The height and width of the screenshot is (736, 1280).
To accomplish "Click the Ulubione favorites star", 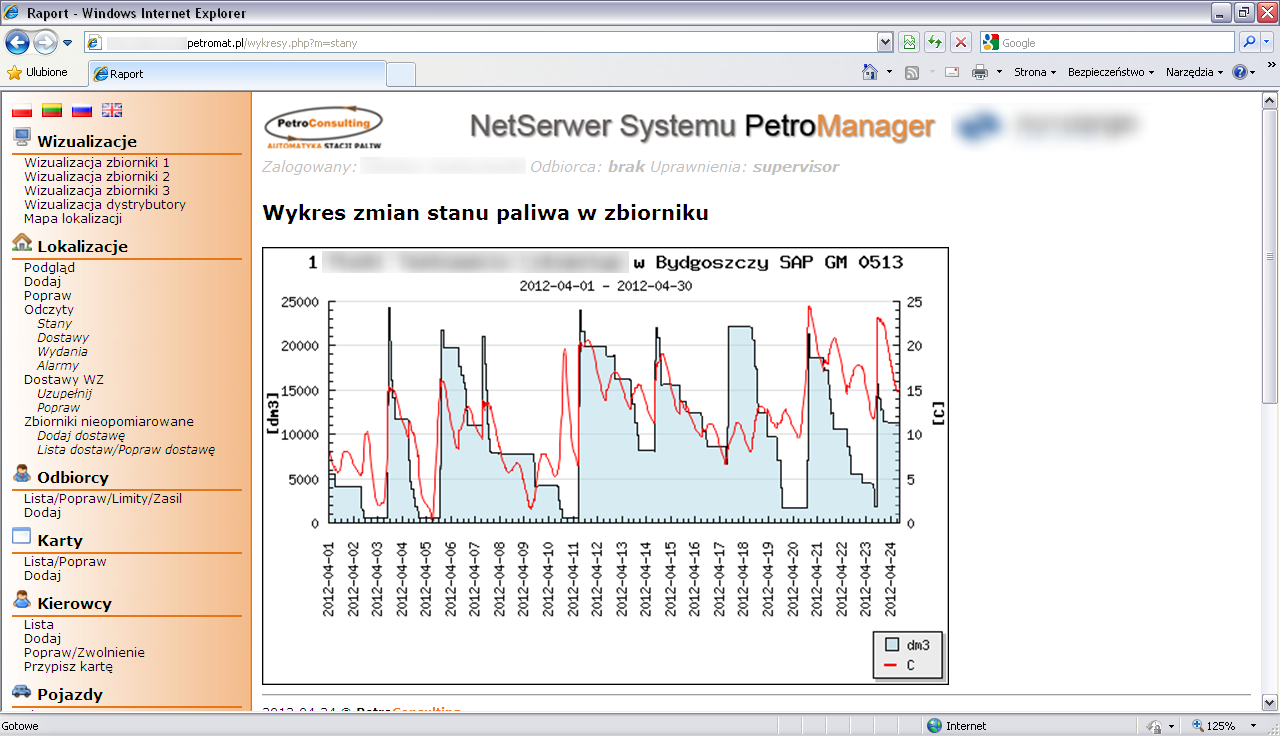I will [x=14, y=73].
